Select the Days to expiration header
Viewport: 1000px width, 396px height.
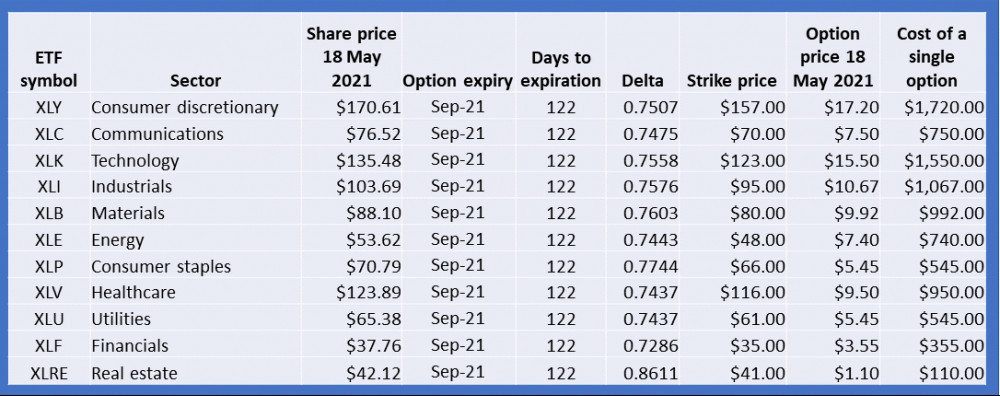561,70
